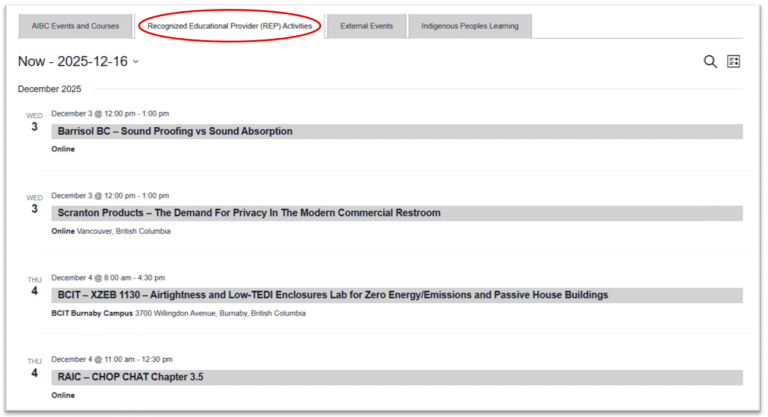Viewport: 768px width, 417px height.
Task: Open Barrisol BC Sound Proofing event
Action: (175, 131)
